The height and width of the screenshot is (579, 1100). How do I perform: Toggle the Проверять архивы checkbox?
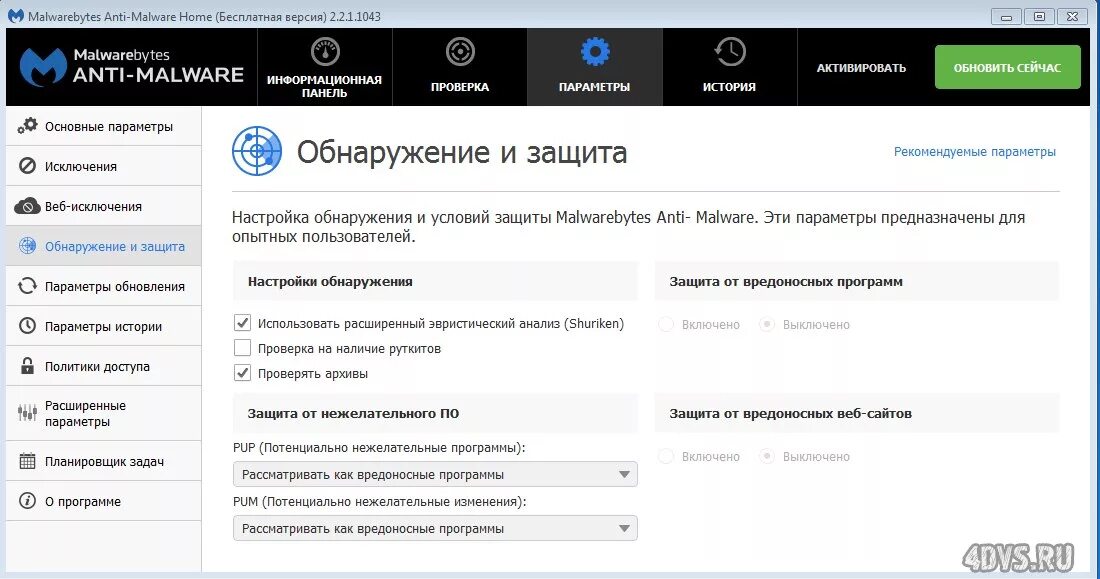tap(242, 373)
